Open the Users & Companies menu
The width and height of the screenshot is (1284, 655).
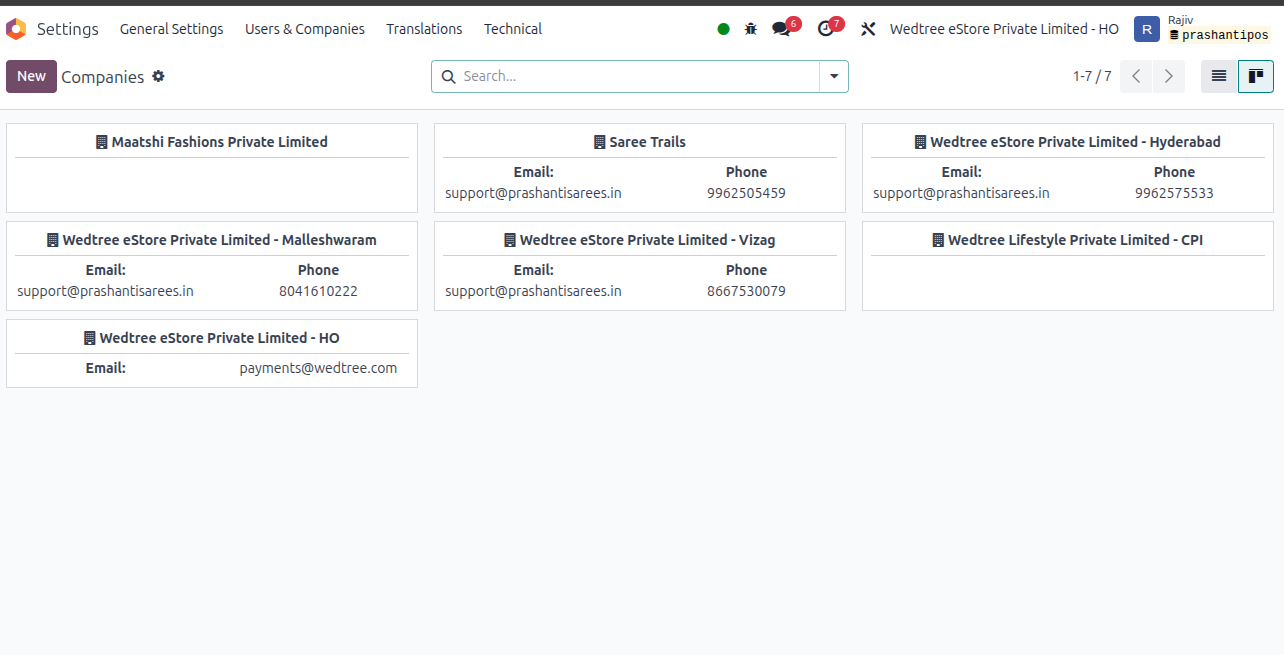[x=305, y=29]
